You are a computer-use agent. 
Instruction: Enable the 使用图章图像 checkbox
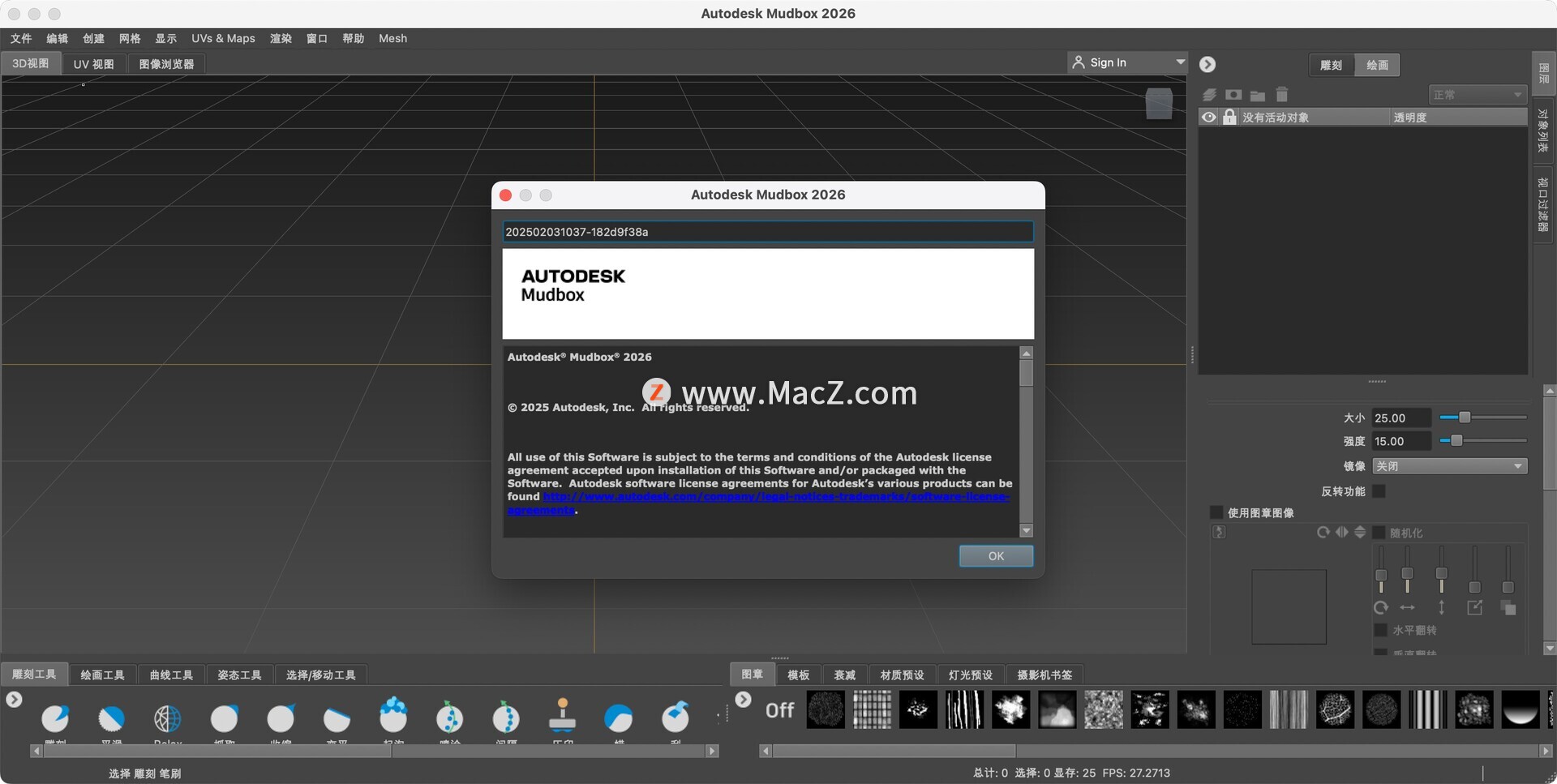click(x=1216, y=512)
